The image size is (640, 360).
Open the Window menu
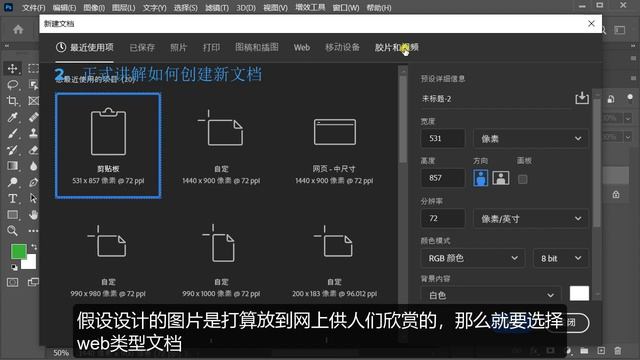pyautogui.click(x=346, y=7)
